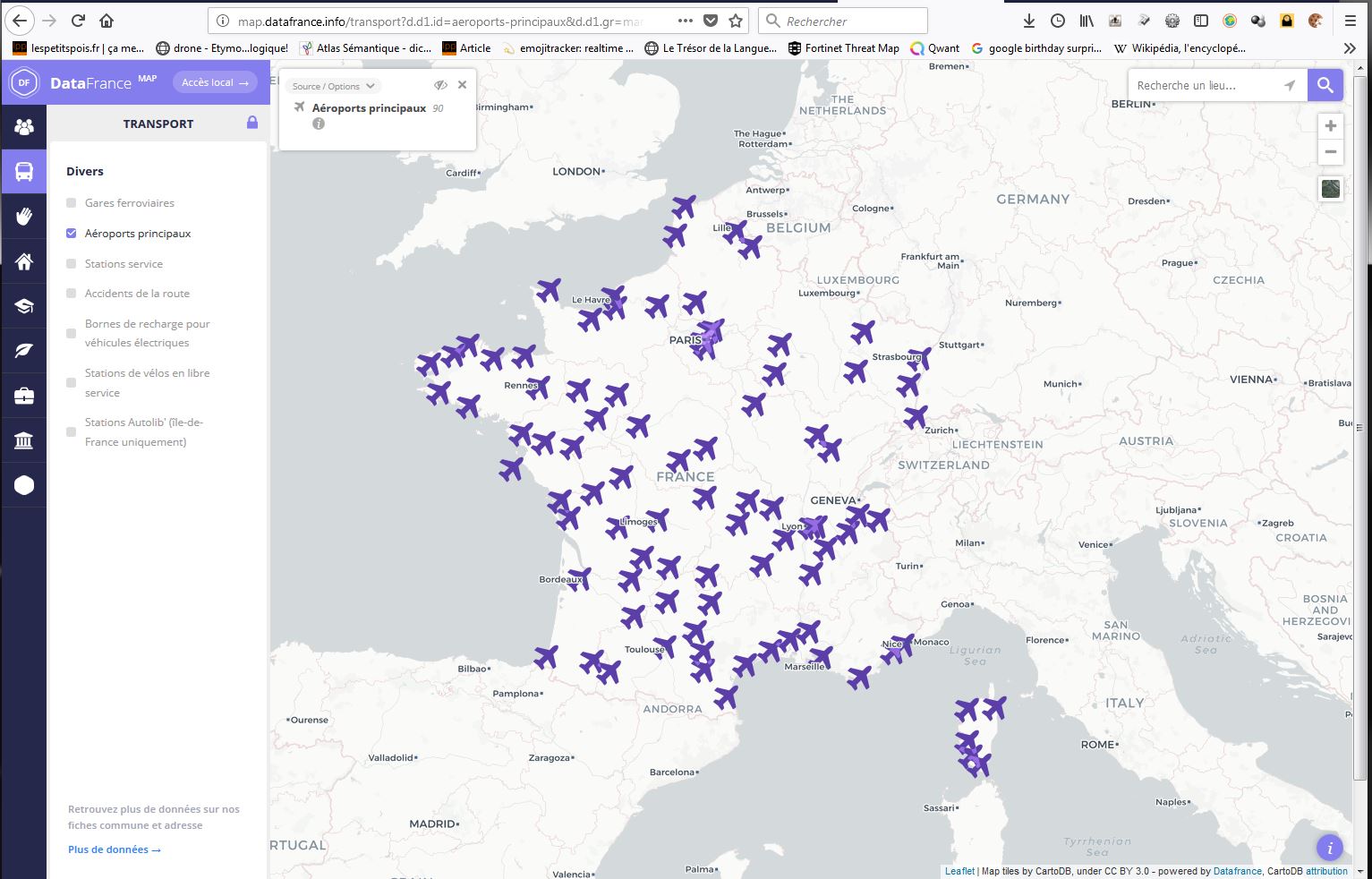Uncheck Aéroports principaux layer

pyautogui.click(x=72, y=234)
